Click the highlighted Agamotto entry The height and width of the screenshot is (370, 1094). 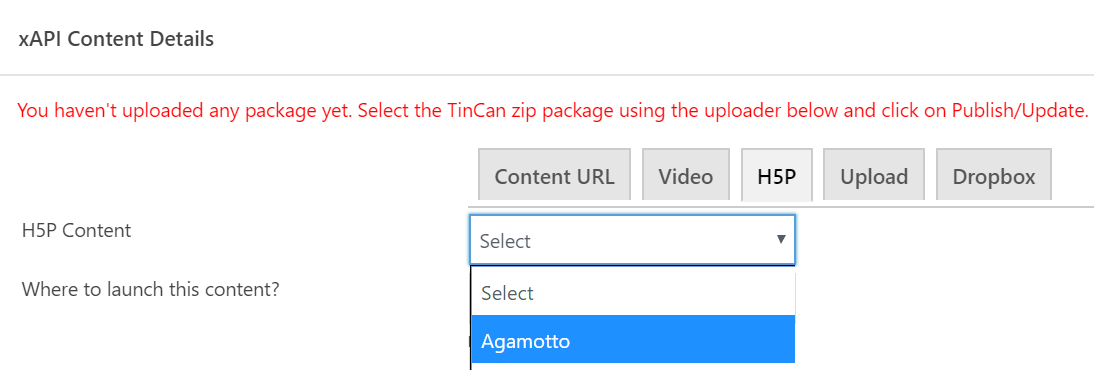tap(633, 339)
